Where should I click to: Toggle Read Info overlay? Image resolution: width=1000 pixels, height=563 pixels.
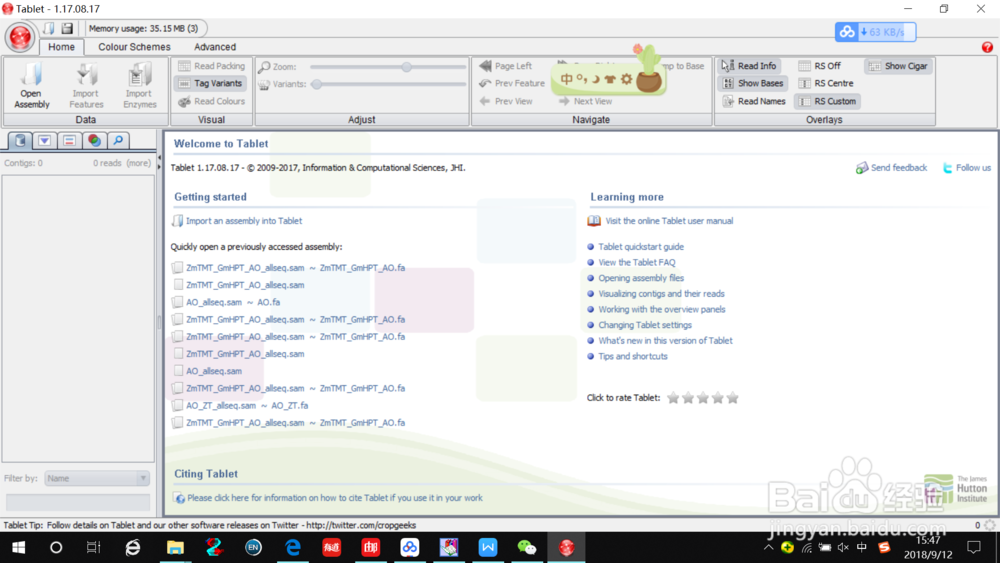point(749,66)
